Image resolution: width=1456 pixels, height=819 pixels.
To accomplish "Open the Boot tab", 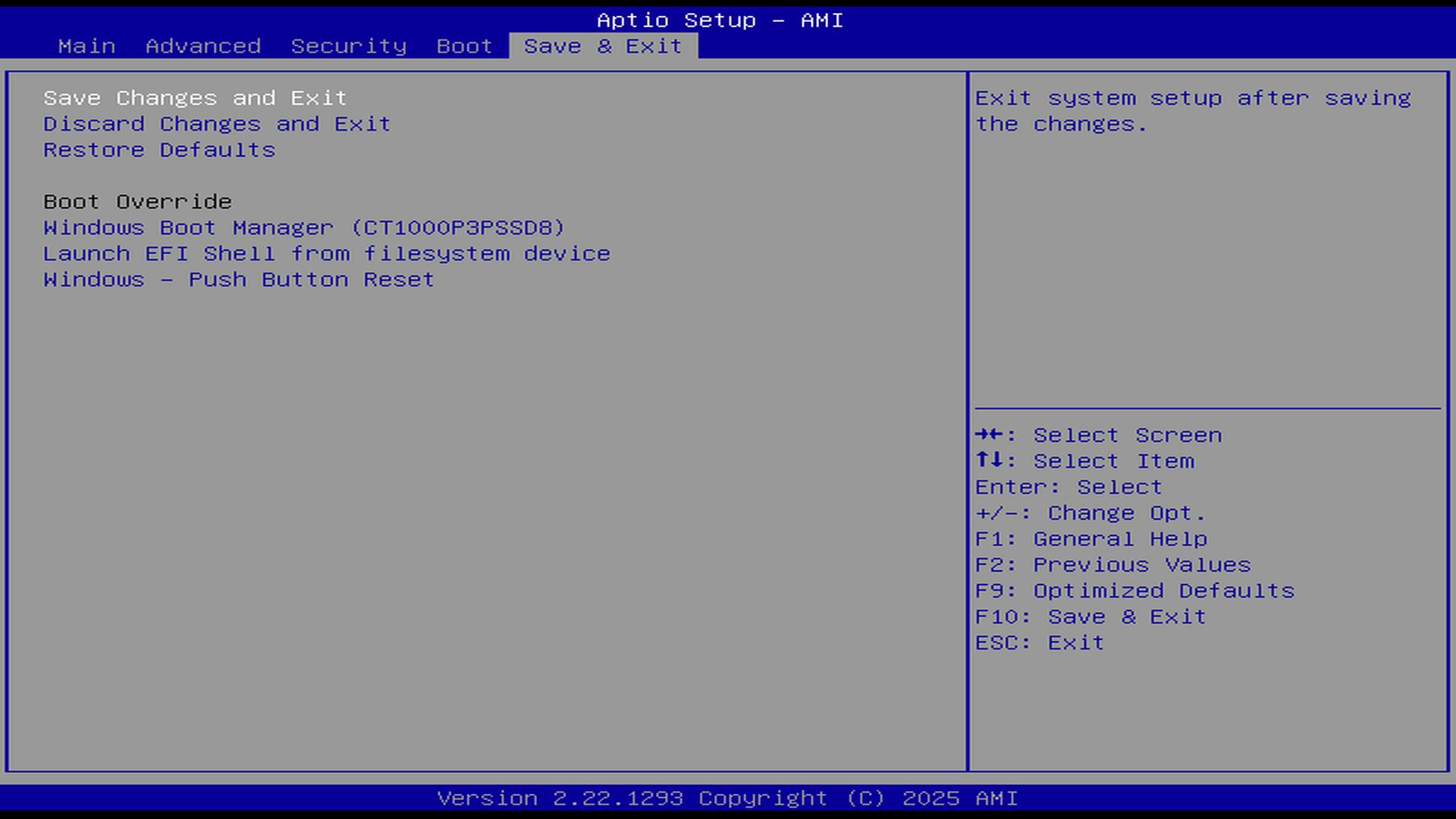I will click(x=464, y=46).
